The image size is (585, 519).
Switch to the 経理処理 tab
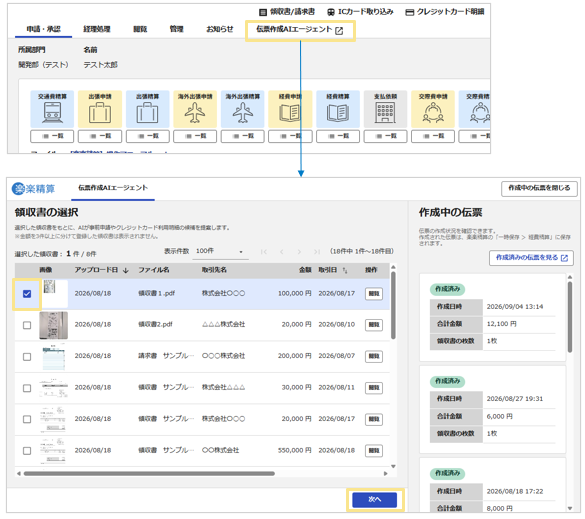[97, 29]
